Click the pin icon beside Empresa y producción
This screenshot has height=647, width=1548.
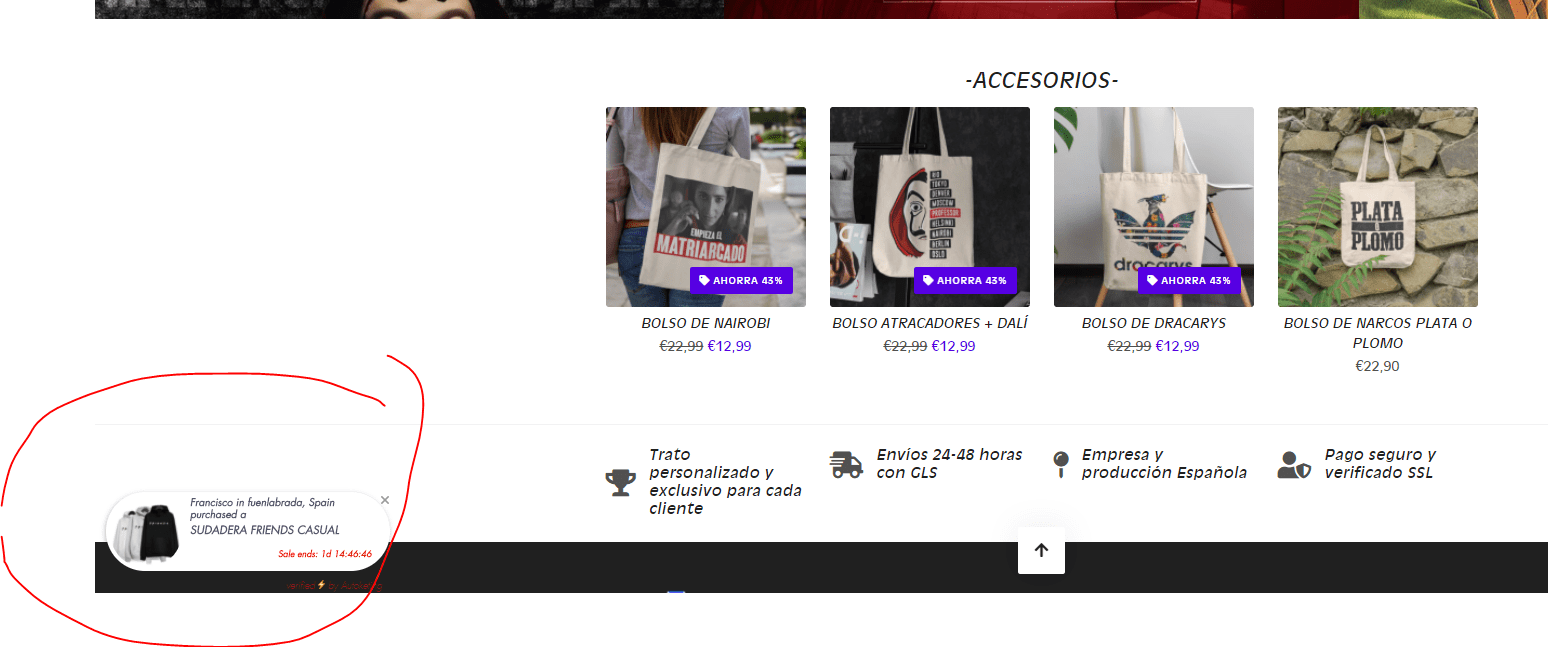pos(1061,465)
